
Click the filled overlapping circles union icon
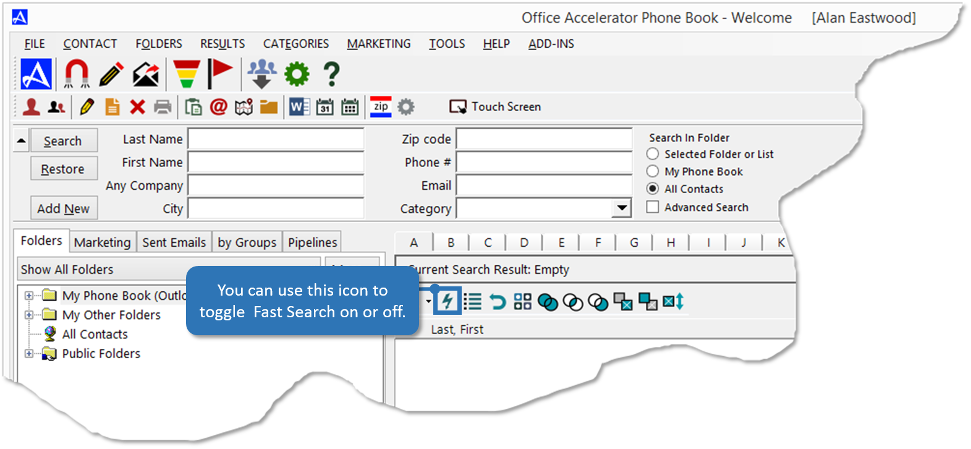tap(548, 302)
